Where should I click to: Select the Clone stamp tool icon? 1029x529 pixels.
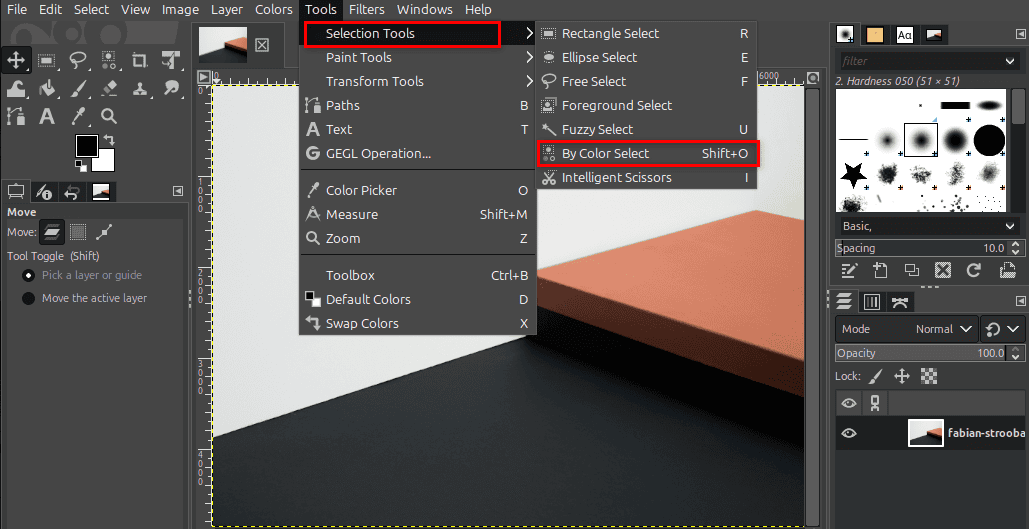[x=139, y=89]
